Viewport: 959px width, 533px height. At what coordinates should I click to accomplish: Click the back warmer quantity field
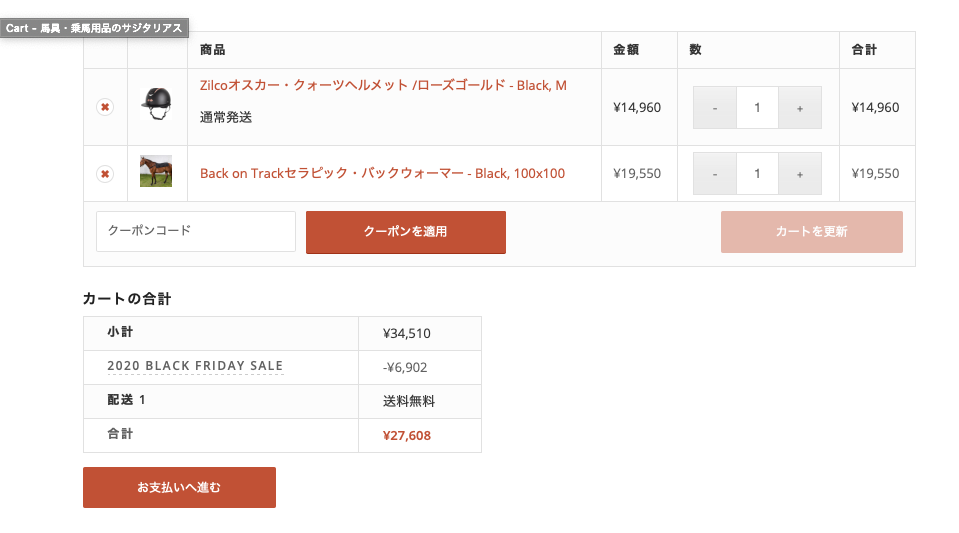coord(757,174)
